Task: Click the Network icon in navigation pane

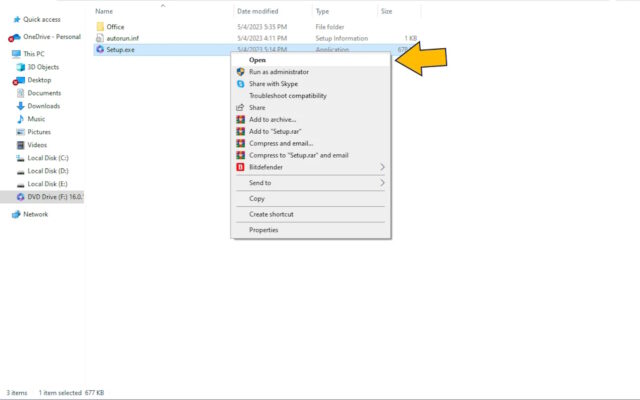Action: [x=15, y=214]
